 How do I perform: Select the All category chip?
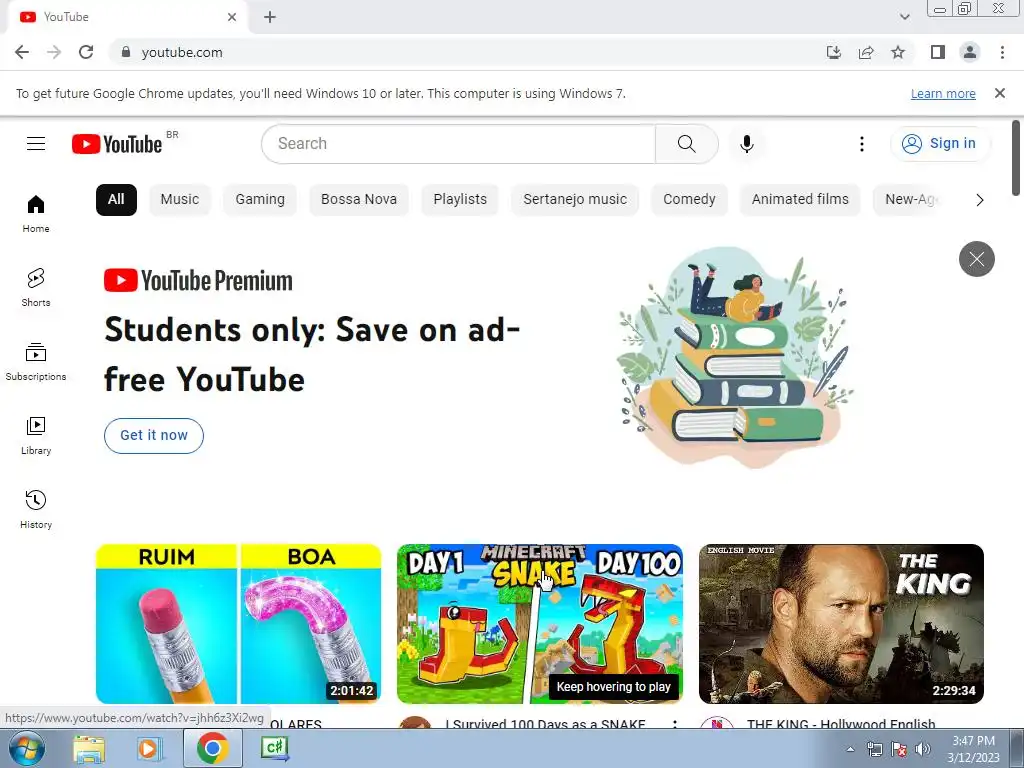click(x=116, y=200)
